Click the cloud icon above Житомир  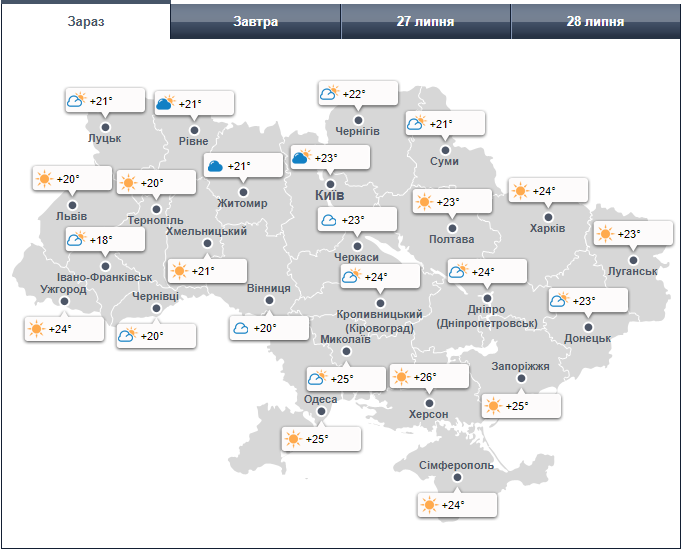click(x=215, y=165)
